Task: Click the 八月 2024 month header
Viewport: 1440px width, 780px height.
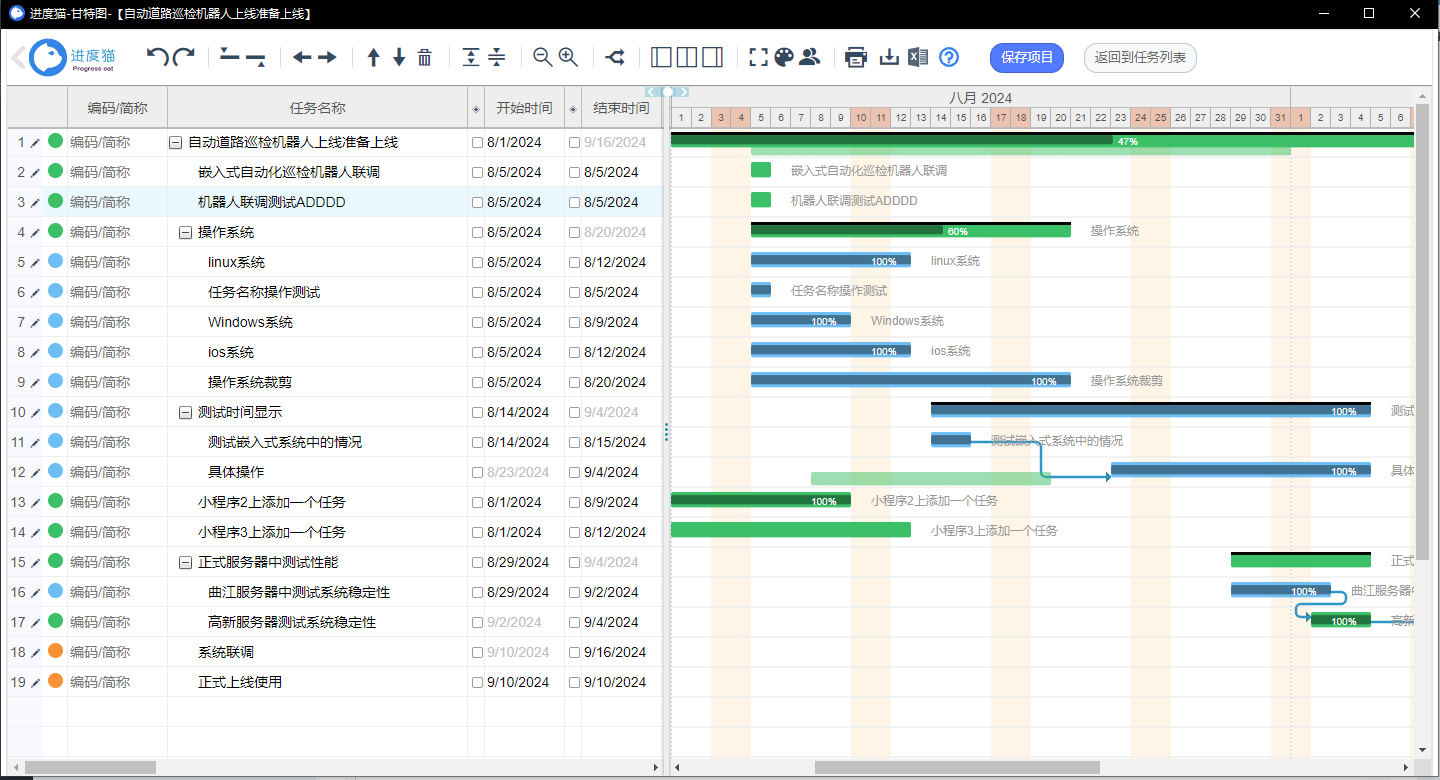Action: [980, 97]
